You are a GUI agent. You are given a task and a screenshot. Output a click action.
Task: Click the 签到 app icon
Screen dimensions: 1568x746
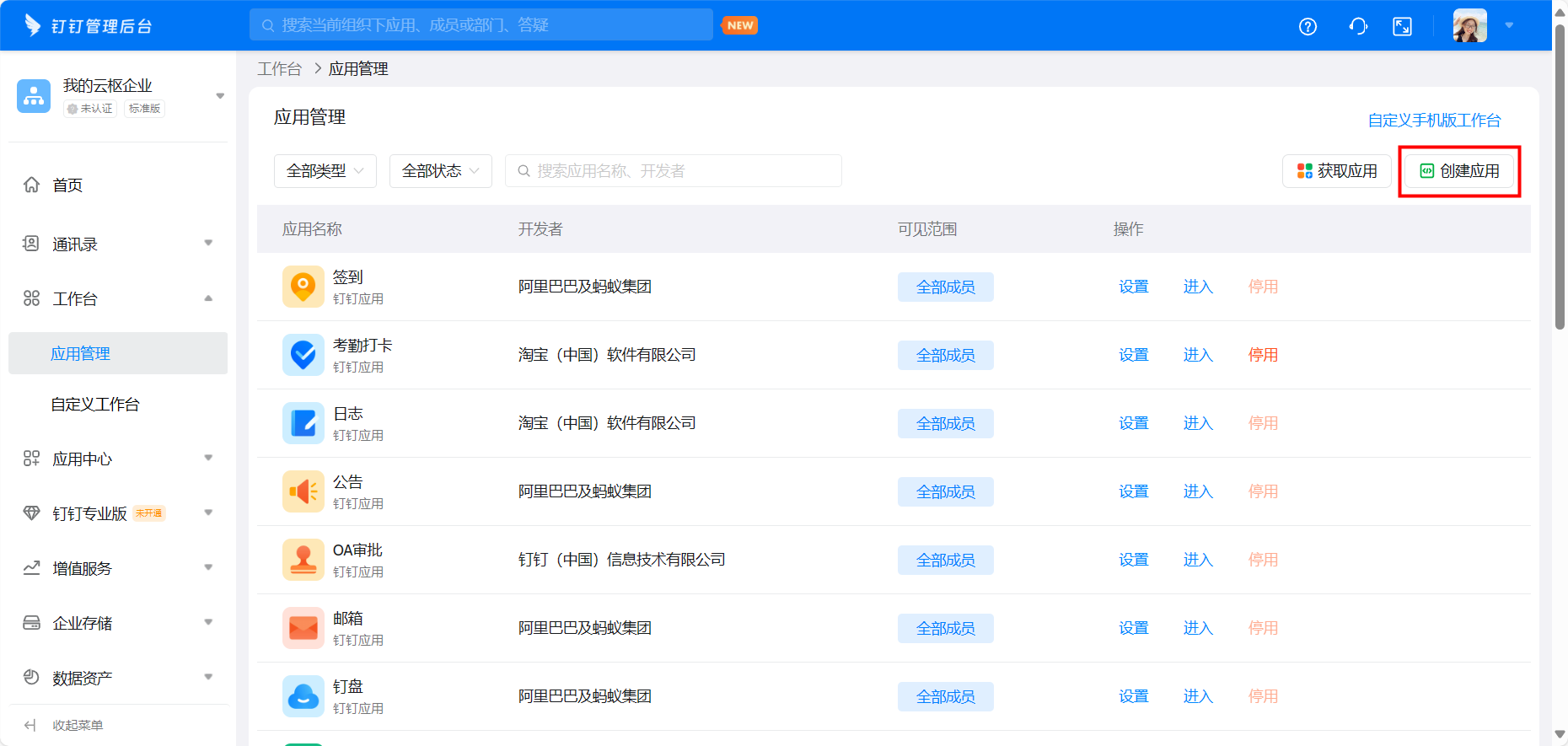coord(303,287)
